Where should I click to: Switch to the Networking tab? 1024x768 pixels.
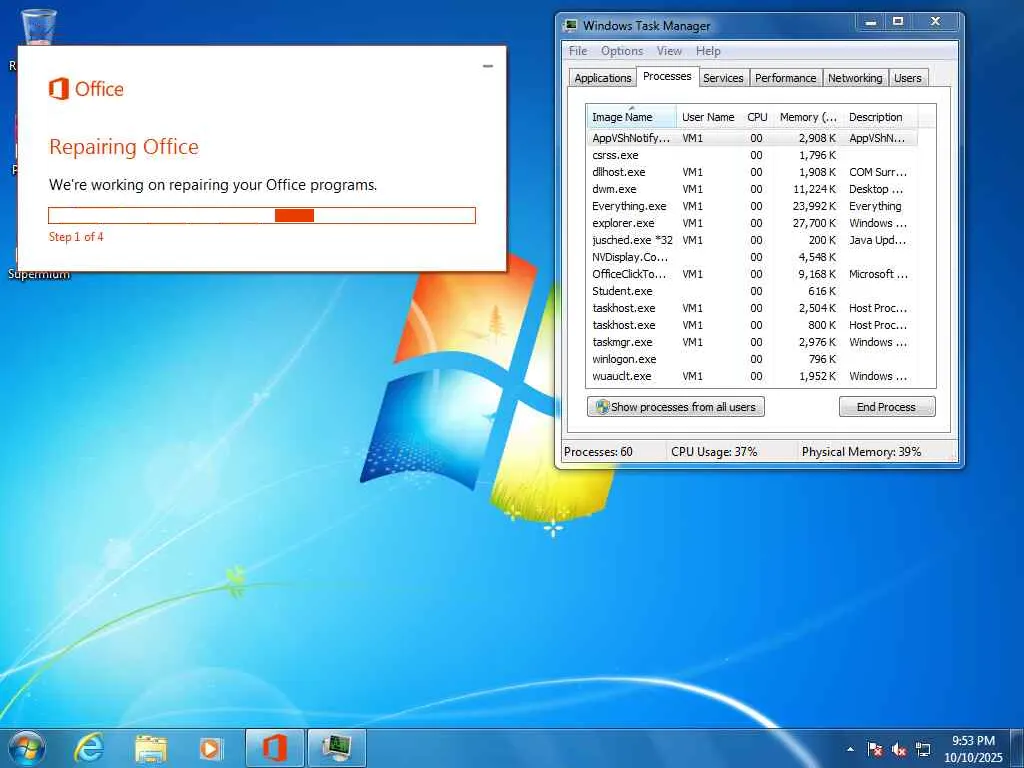click(855, 78)
